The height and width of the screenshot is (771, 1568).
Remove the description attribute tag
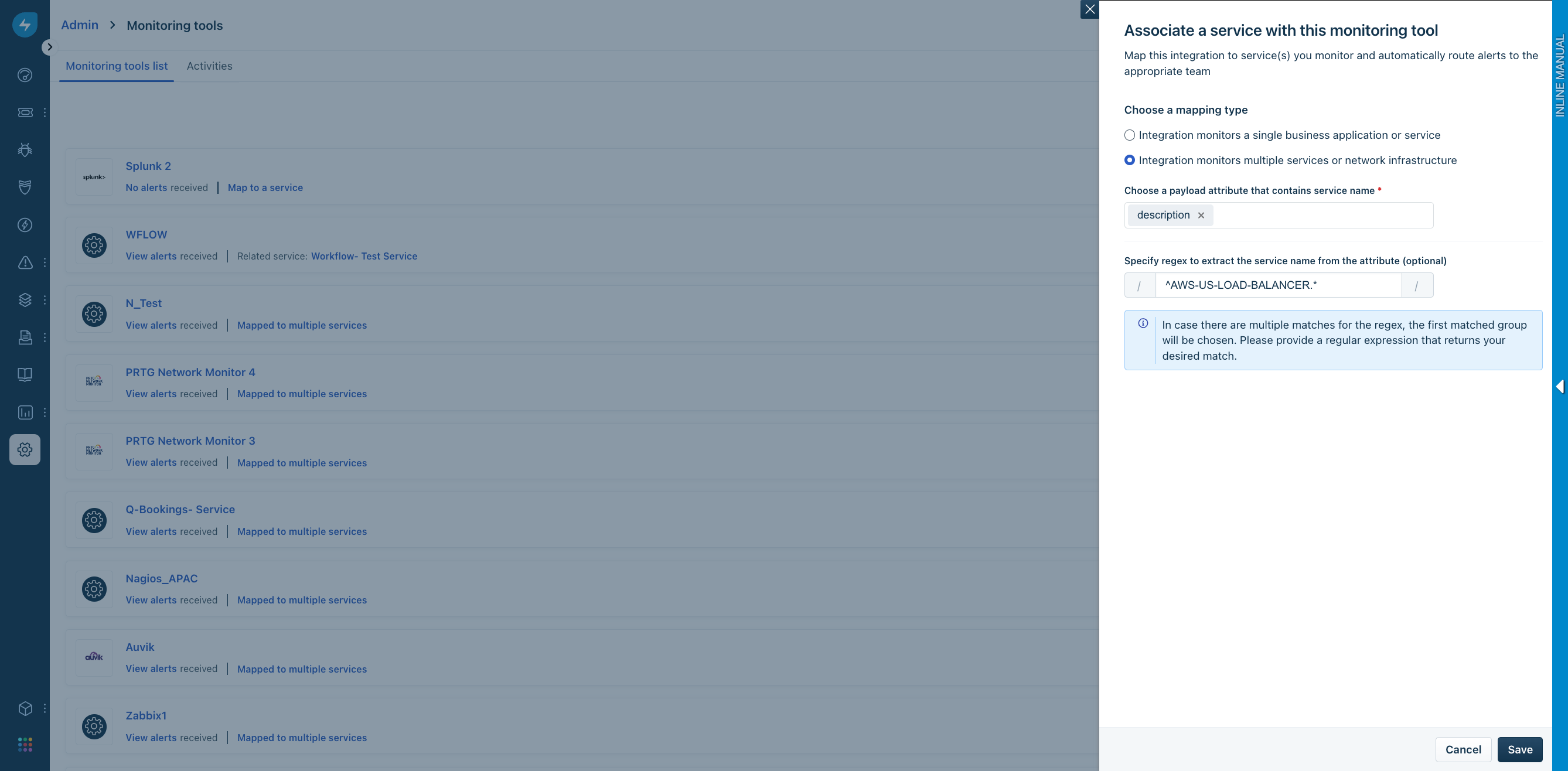point(1201,216)
